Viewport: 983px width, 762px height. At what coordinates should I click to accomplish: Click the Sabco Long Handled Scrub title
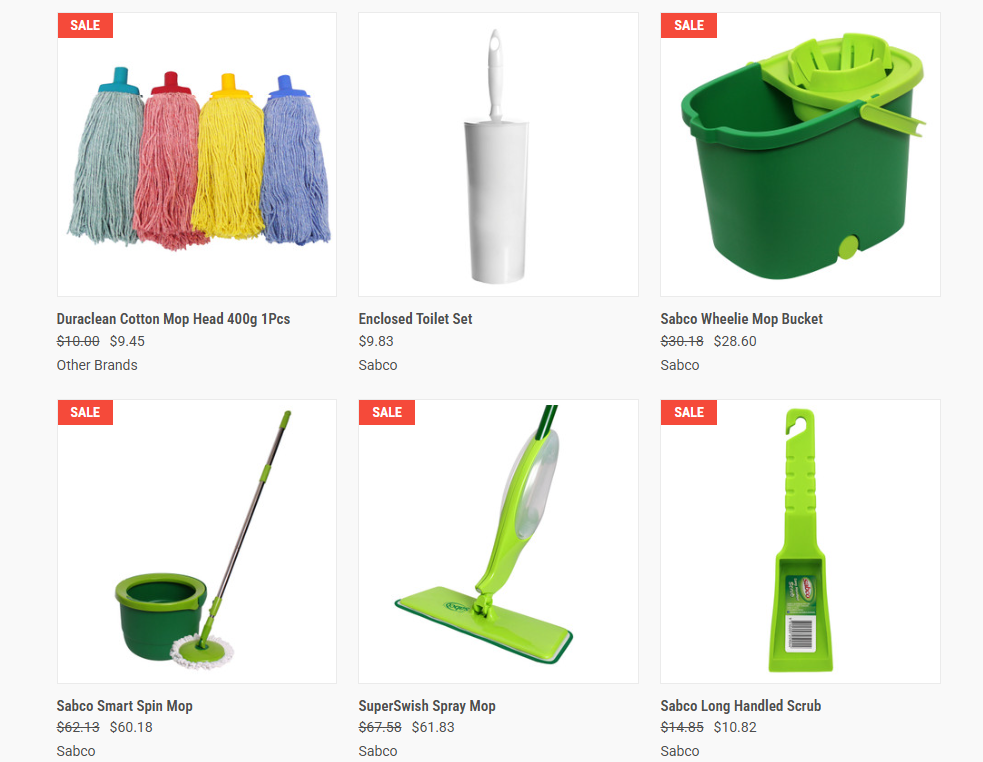pos(740,706)
